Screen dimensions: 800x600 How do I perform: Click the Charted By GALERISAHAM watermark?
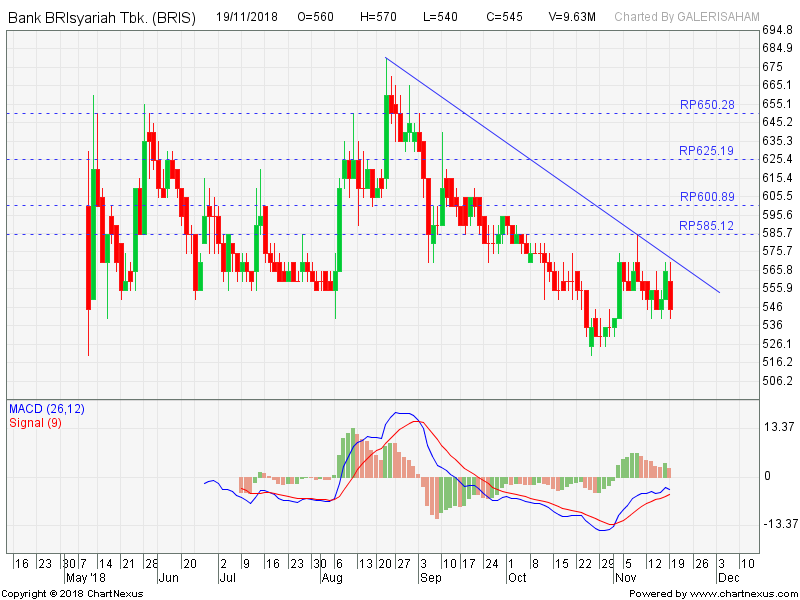[686, 17]
